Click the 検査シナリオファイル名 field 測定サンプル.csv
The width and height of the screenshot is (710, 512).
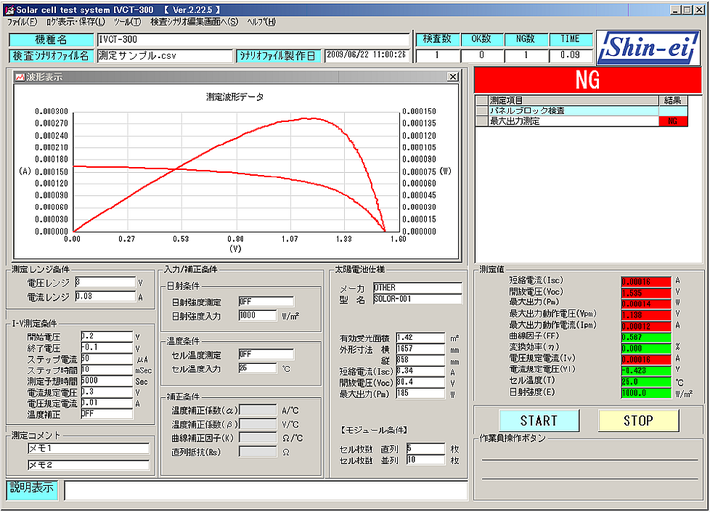coord(164,56)
